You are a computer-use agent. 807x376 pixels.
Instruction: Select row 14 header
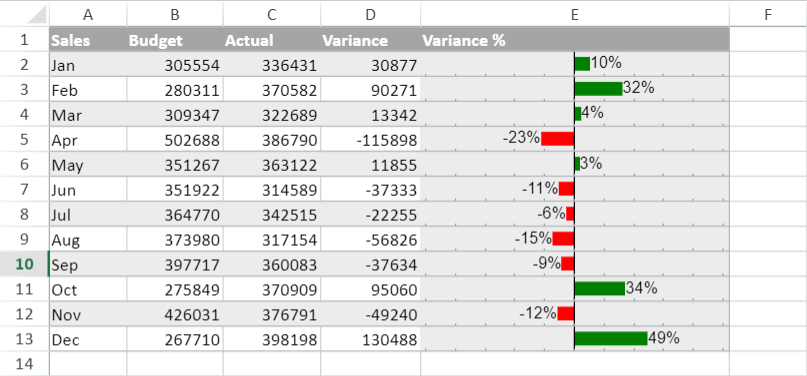coord(24,364)
